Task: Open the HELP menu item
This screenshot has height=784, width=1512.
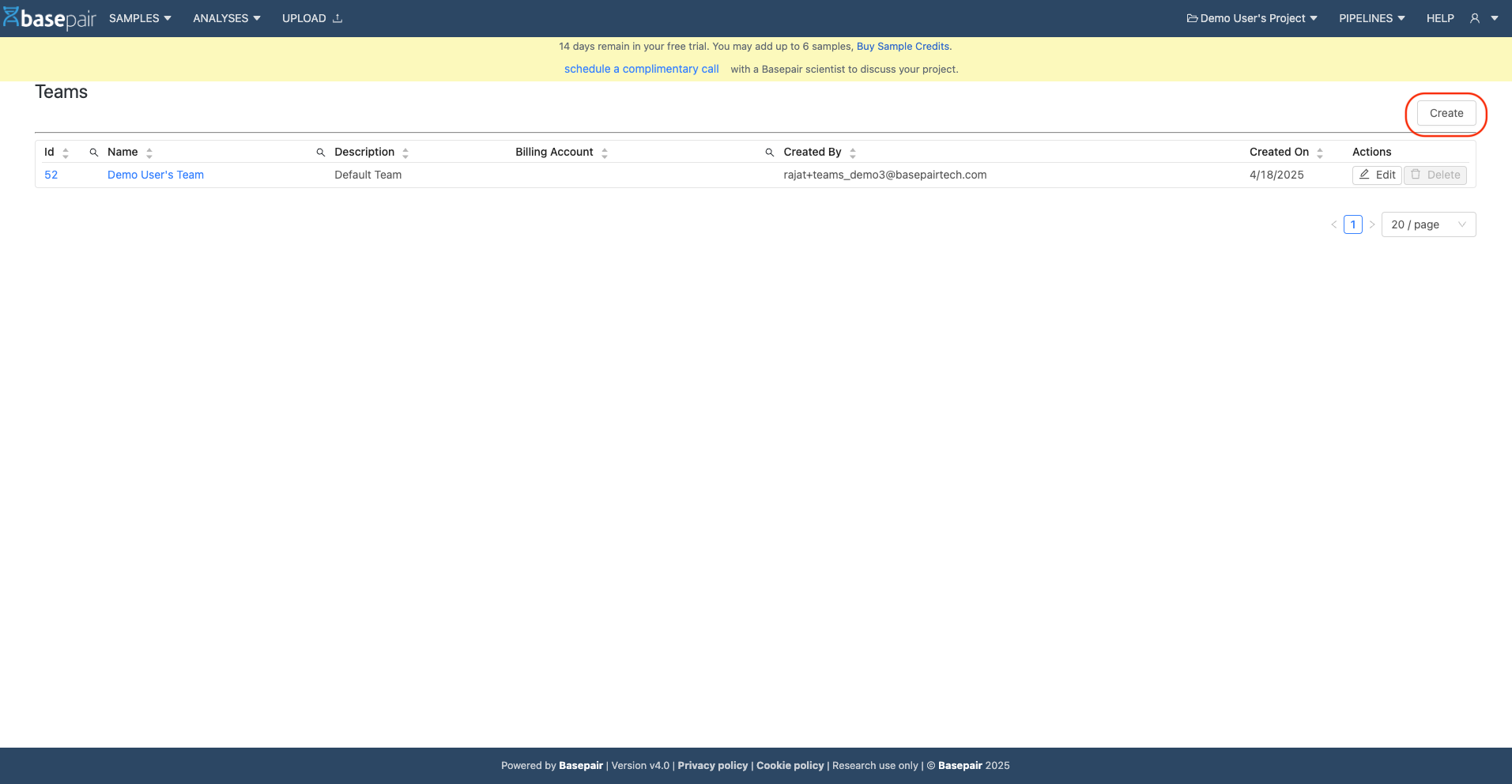Action: (x=1440, y=18)
